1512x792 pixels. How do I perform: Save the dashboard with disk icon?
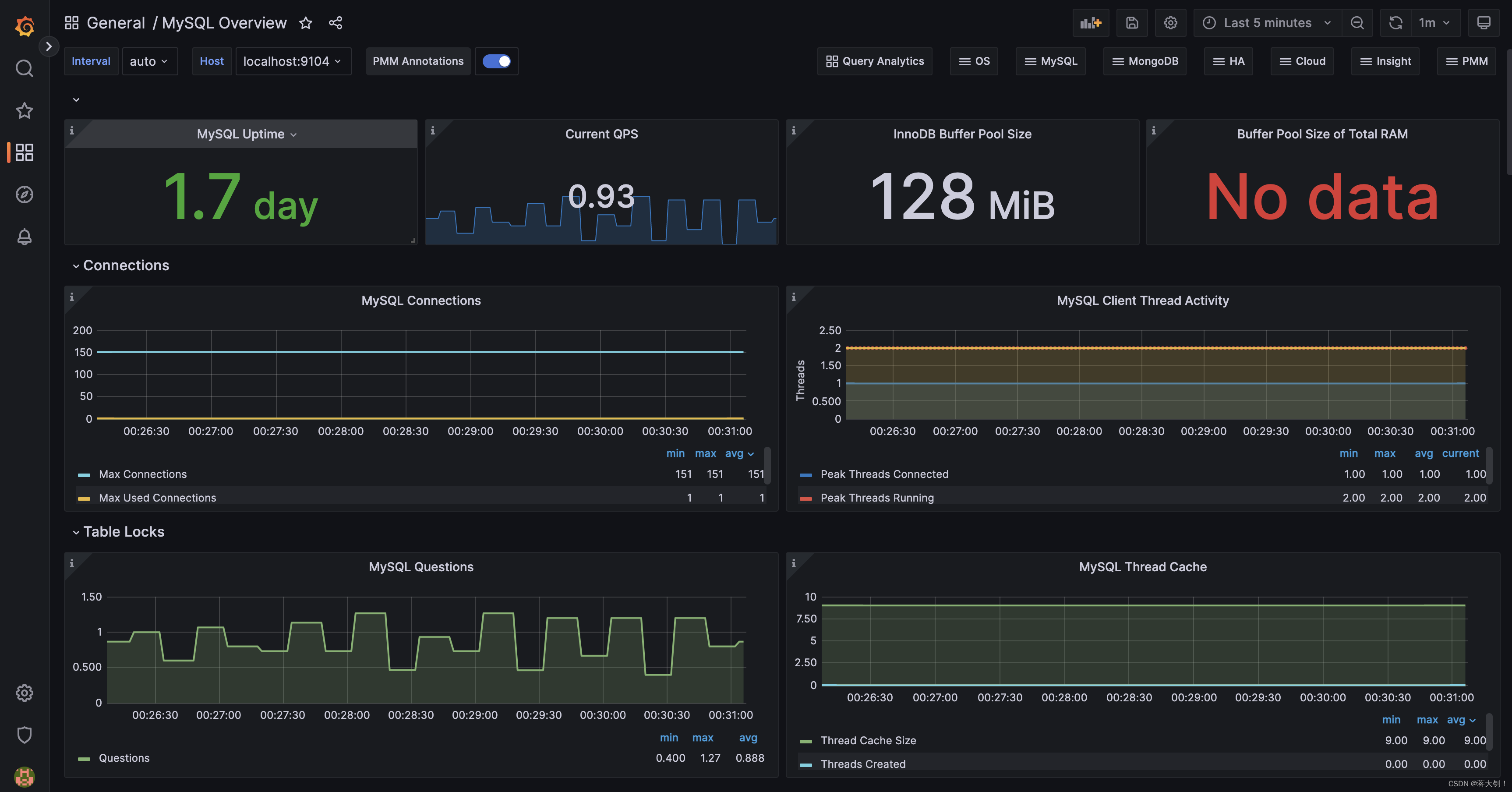click(1132, 23)
